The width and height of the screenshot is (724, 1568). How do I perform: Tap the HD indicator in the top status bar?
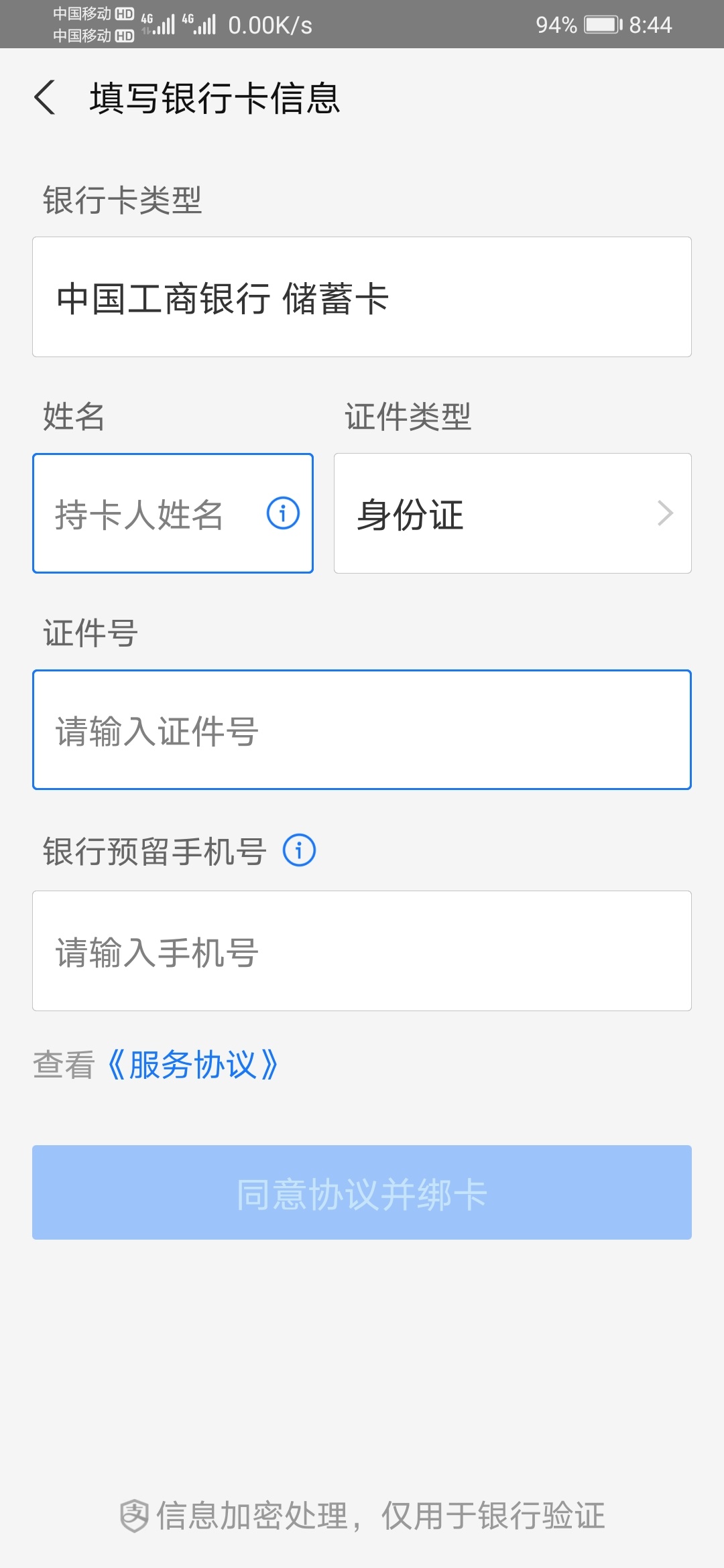[125, 14]
